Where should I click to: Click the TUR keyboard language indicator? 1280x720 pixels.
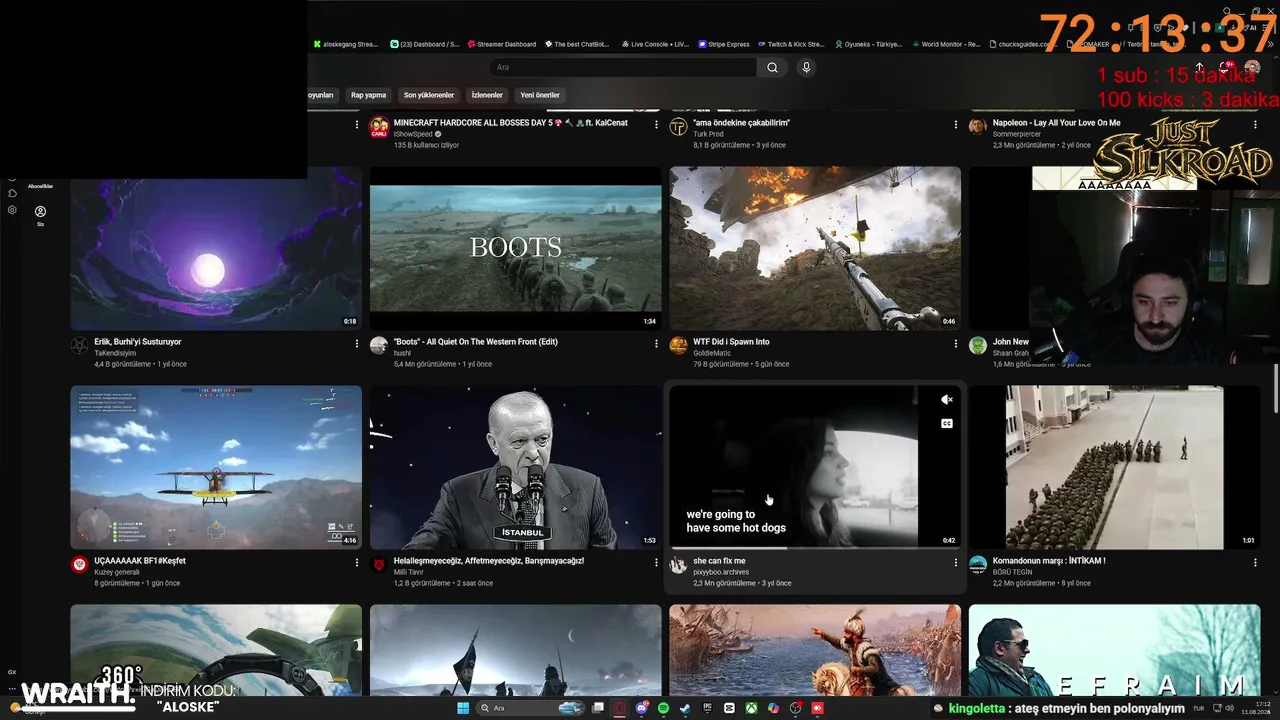1198,708
